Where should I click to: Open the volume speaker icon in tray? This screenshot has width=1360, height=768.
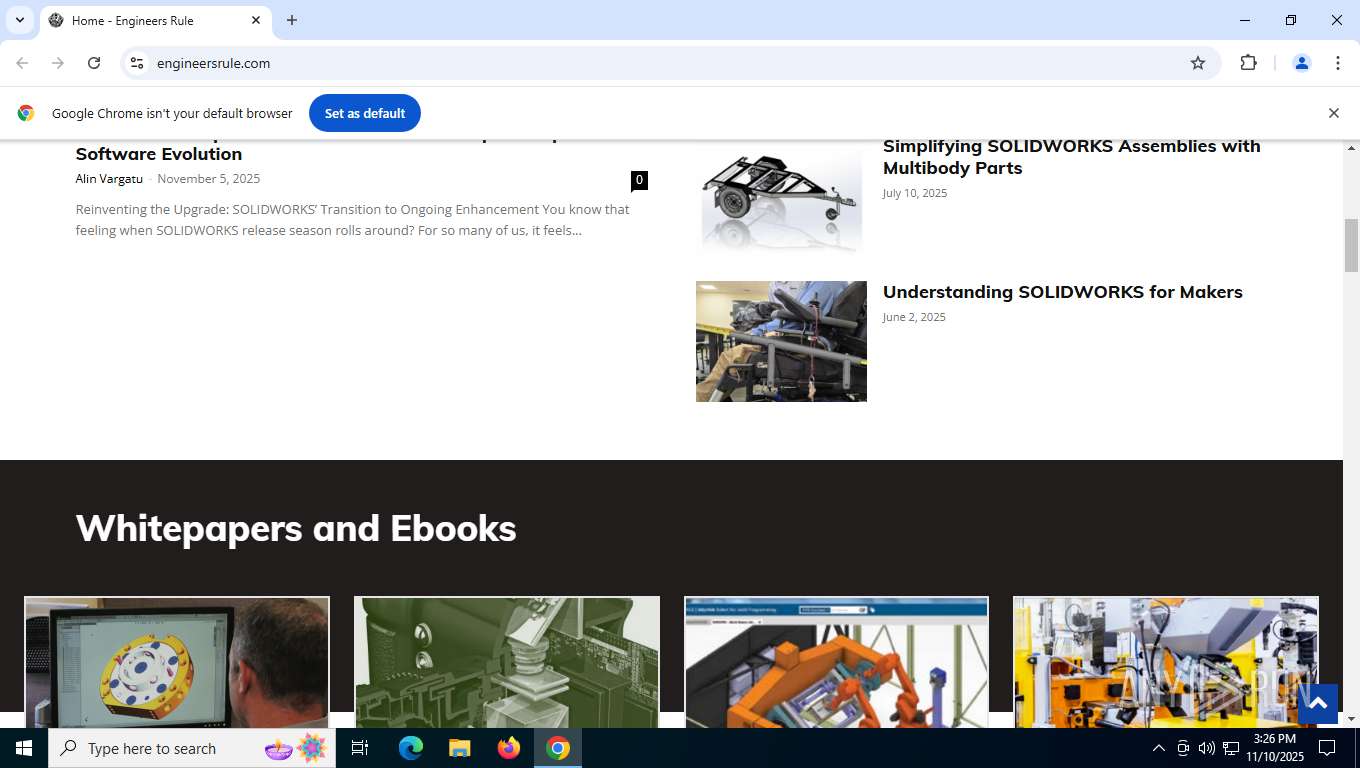1207,748
